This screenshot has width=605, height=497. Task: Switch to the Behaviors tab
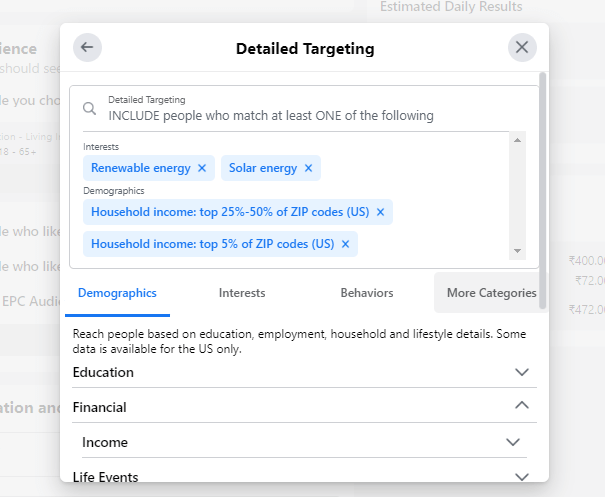click(367, 293)
